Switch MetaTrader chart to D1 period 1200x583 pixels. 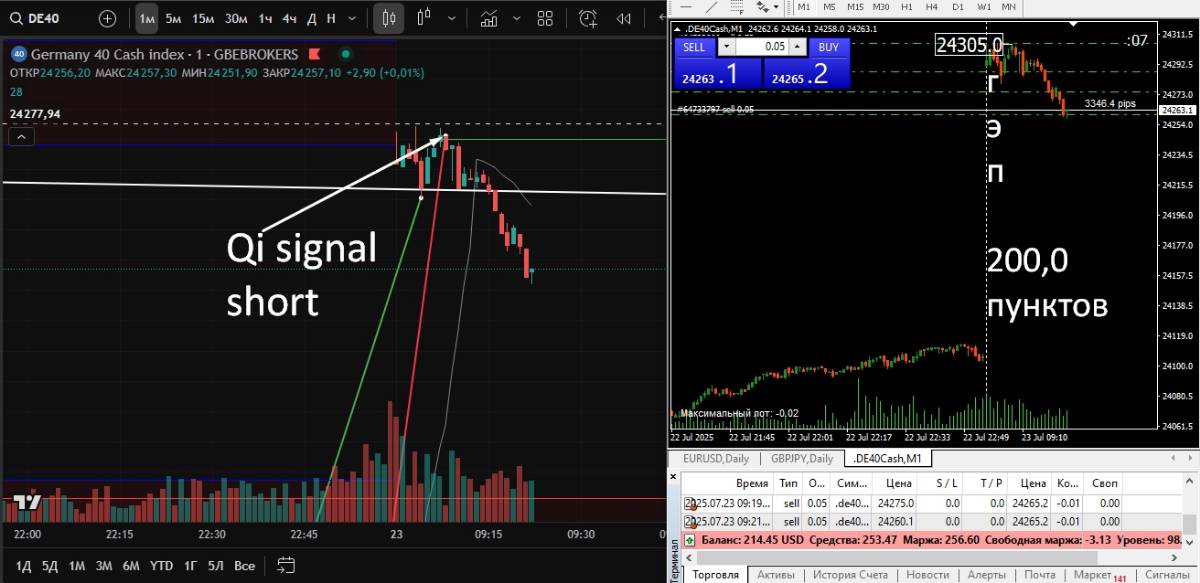click(958, 7)
